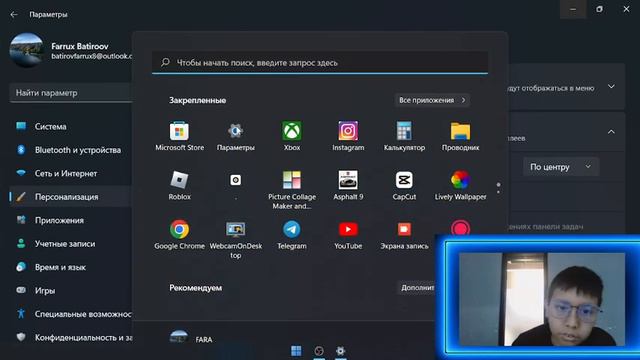Open the pinned Параметры app
The image size is (640, 360).
236,136
